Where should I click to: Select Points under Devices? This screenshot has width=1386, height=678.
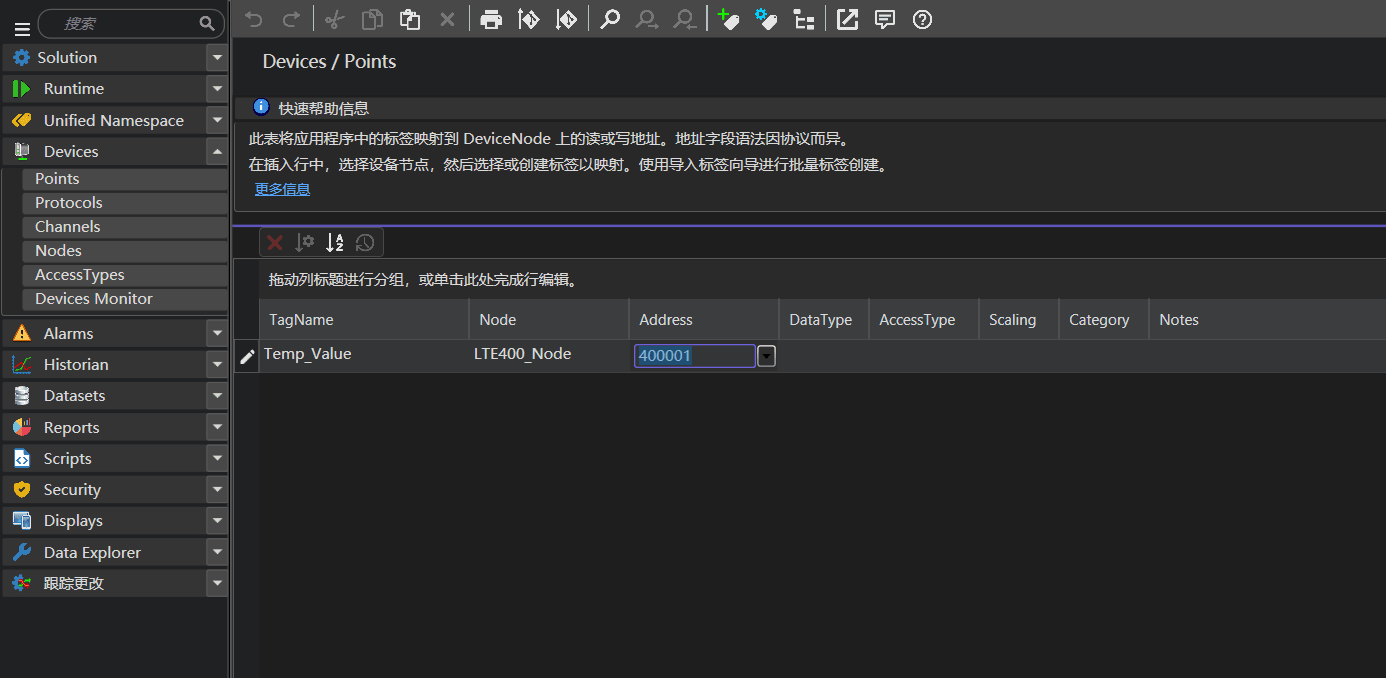[x=125, y=179]
